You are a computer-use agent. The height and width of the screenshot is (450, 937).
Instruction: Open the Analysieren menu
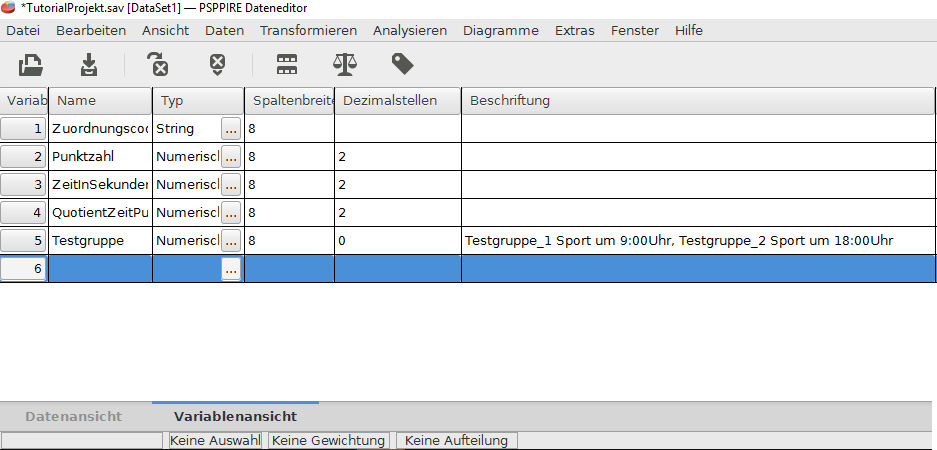(409, 30)
